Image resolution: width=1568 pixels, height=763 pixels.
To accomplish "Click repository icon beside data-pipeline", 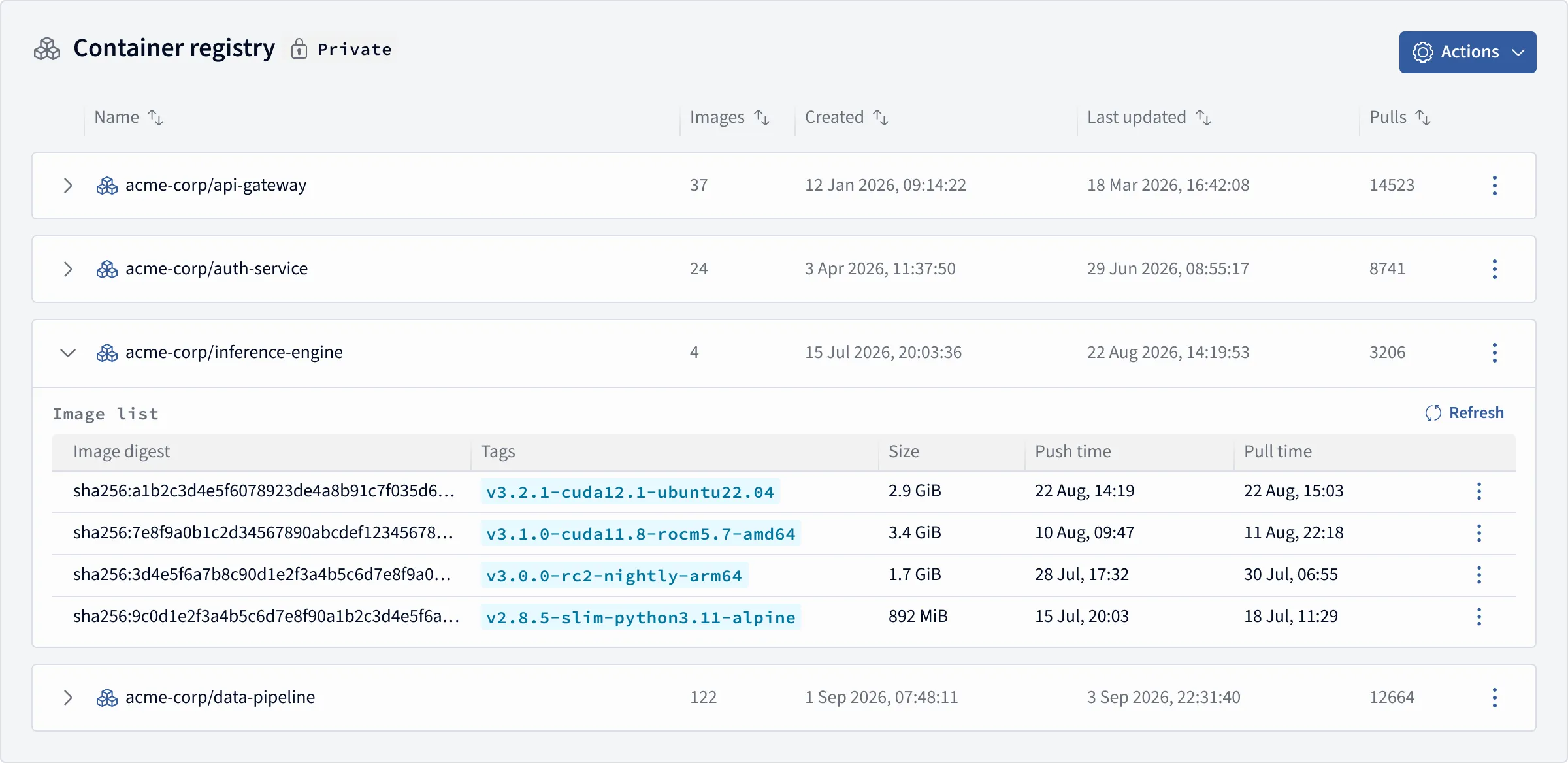I will click(x=107, y=698).
